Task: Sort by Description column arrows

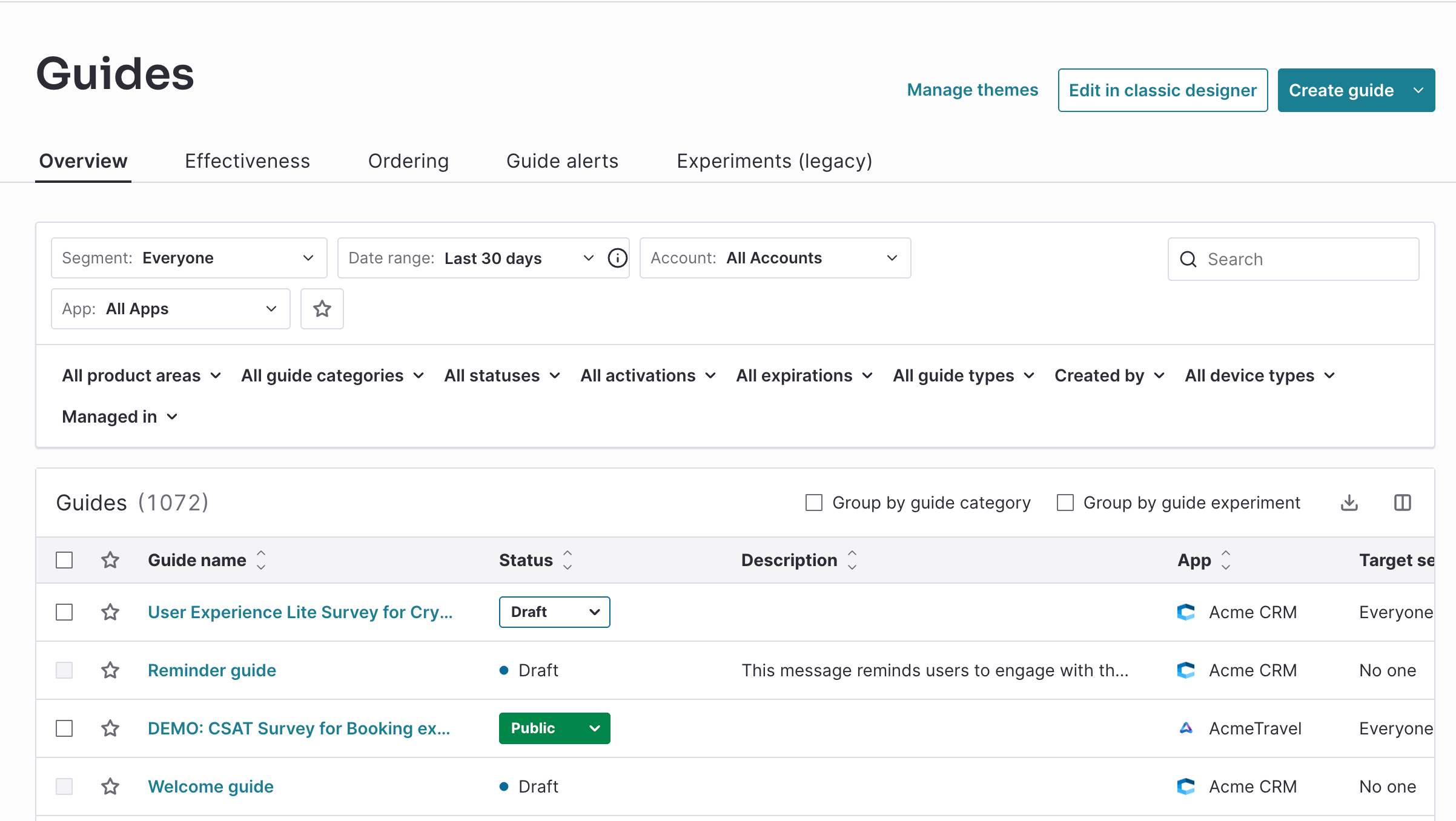Action: [852, 560]
